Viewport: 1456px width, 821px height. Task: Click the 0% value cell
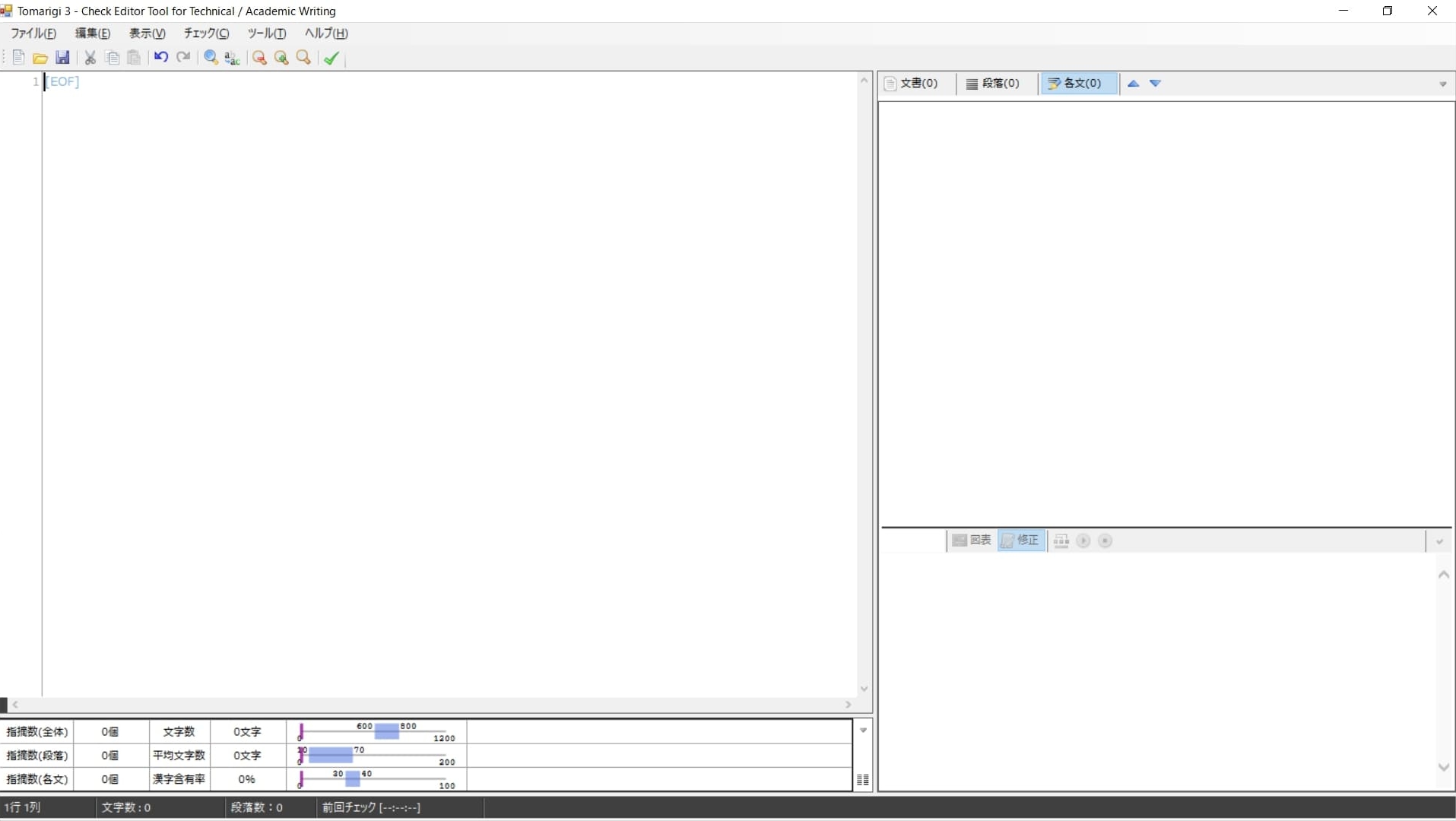coord(247,779)
